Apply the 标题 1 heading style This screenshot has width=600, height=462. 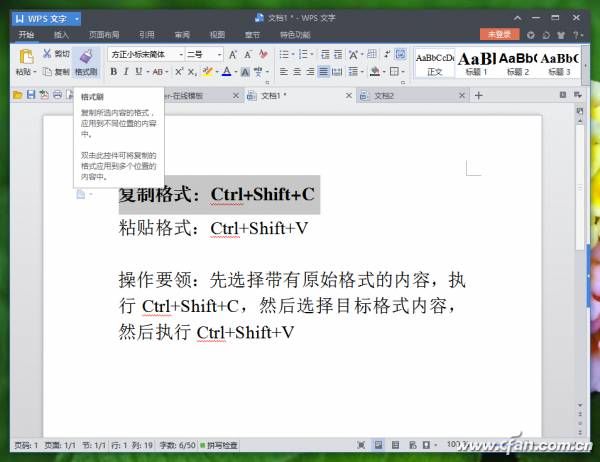click(x=476, y=64)
